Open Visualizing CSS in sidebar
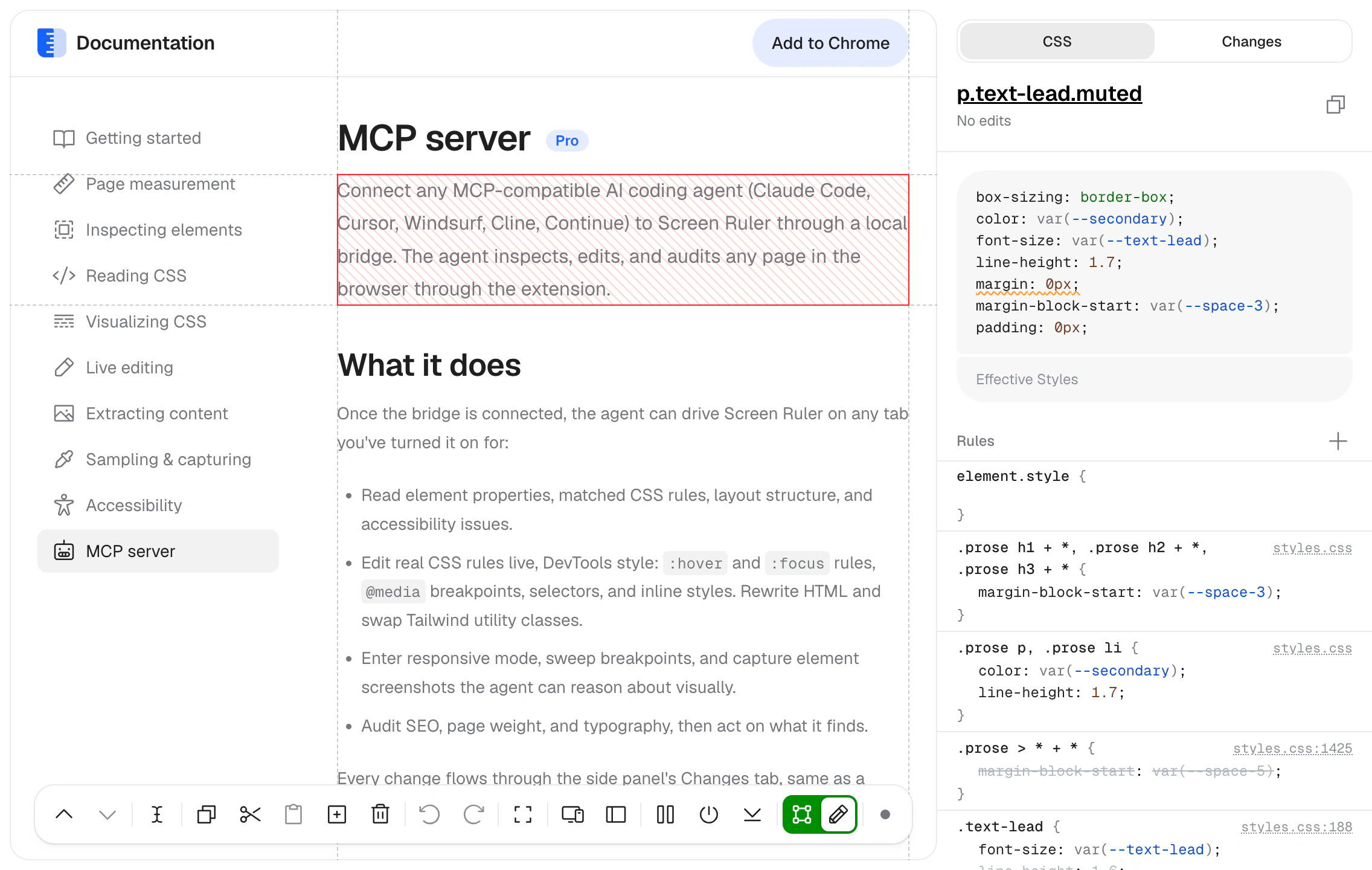This screenshot has height=870, width=1372. 158,322
